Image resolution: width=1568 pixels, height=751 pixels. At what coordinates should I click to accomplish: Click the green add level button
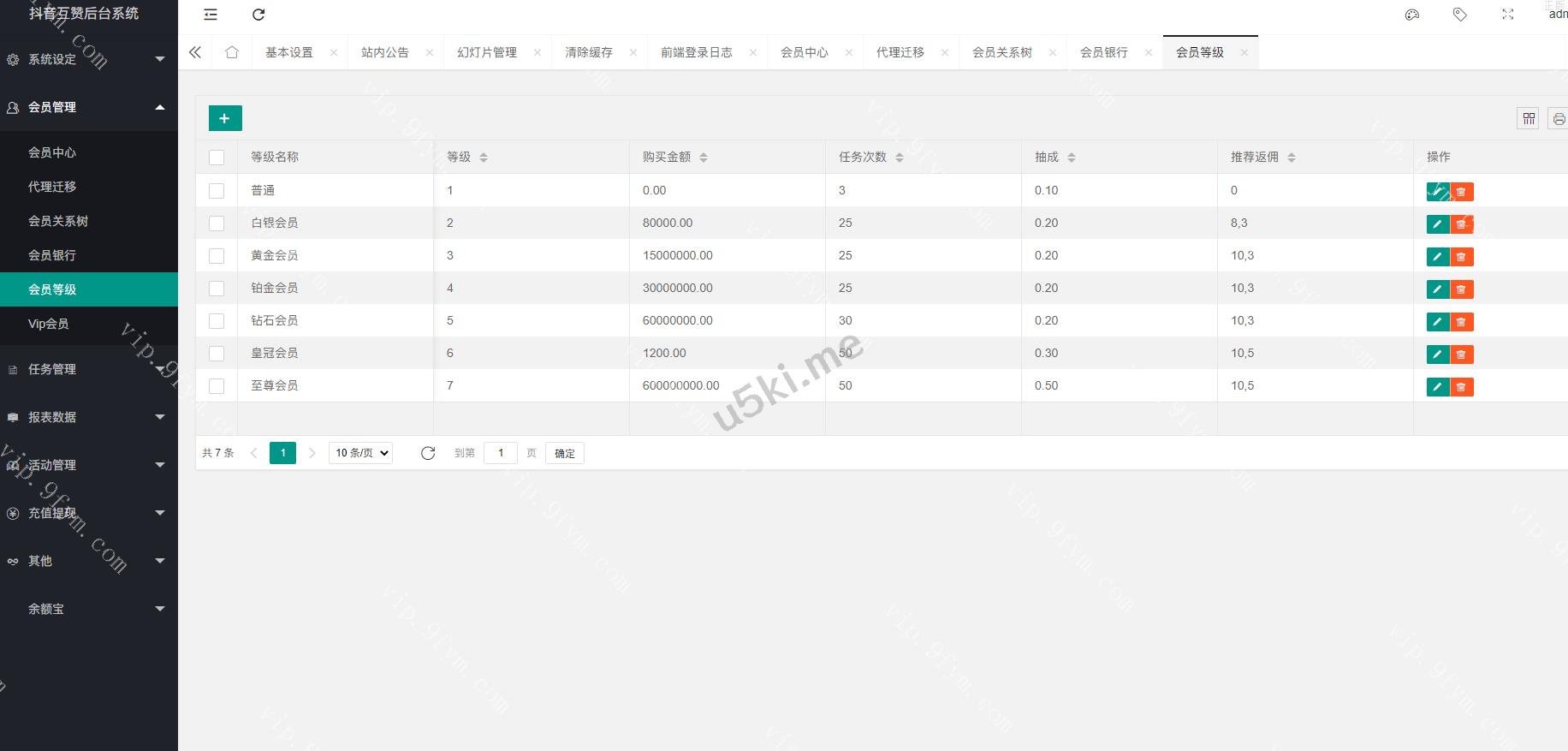(x=225, y=118)
